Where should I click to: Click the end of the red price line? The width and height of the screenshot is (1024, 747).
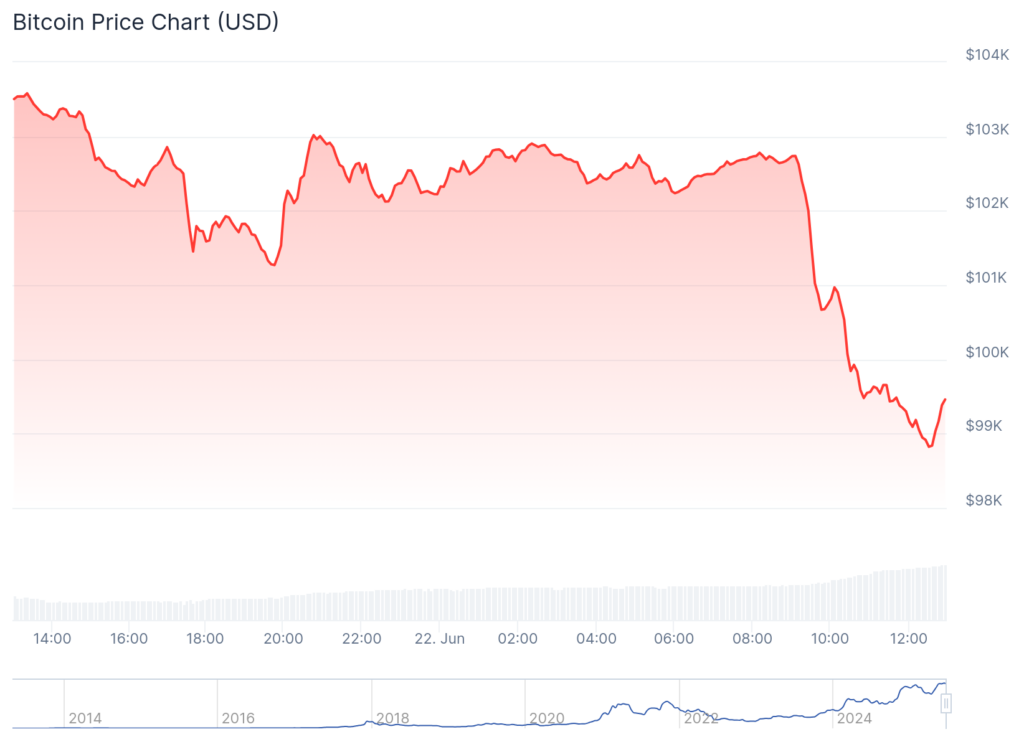pos(945,399)
